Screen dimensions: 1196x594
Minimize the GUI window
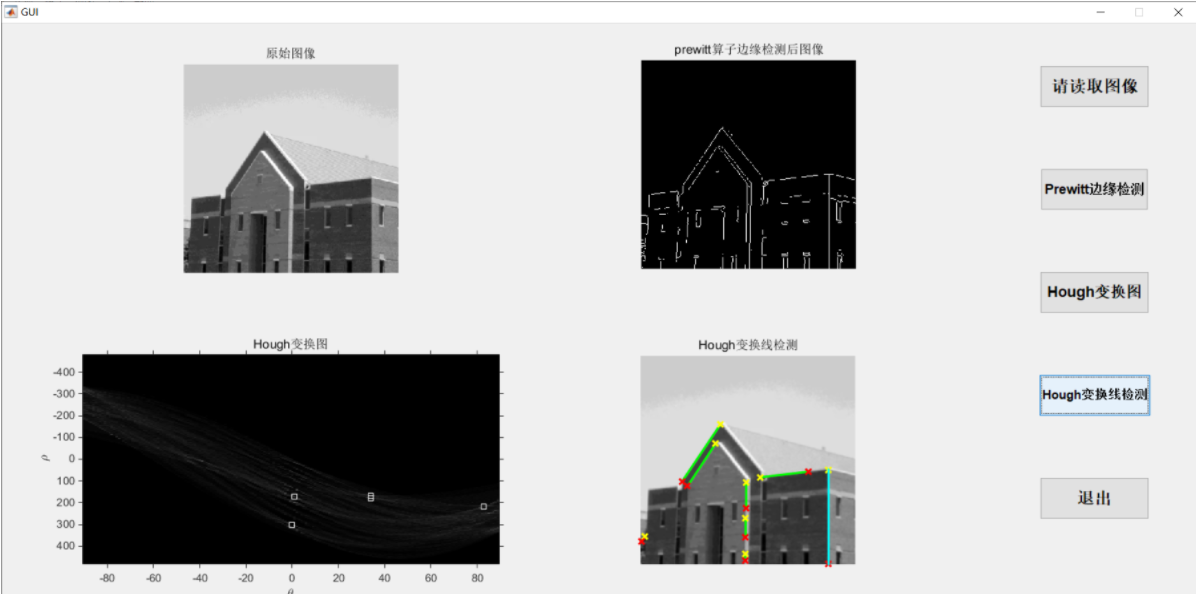tap(1101, 12)
